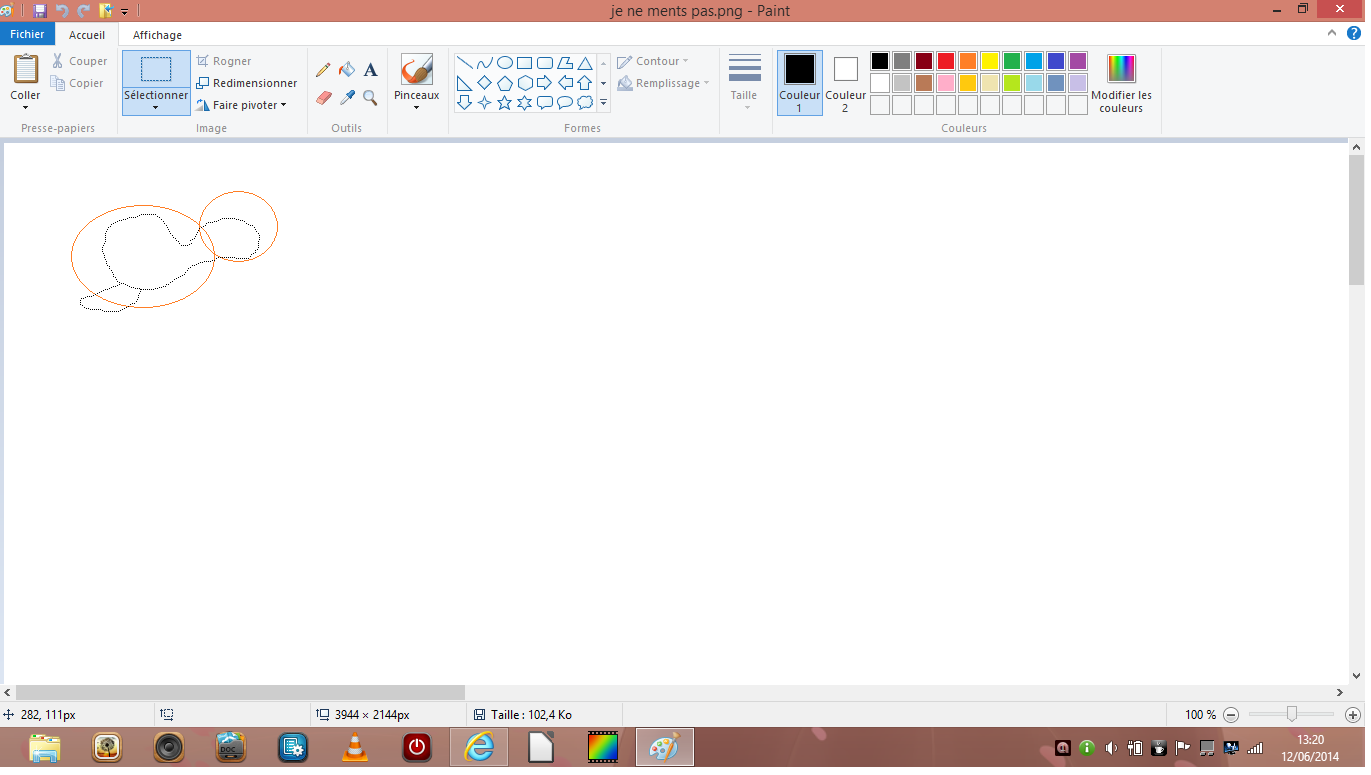Switch to the Affichage tab

tap(157, 35)
